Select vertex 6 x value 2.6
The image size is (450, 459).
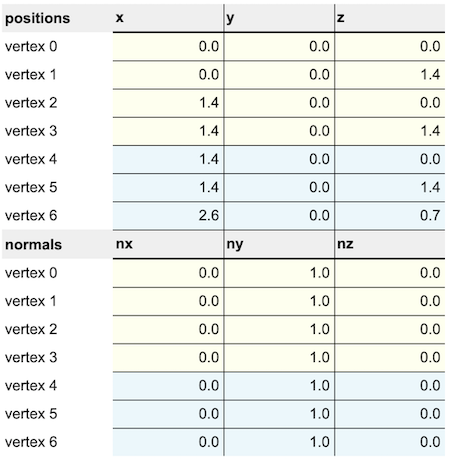(168, 216)
